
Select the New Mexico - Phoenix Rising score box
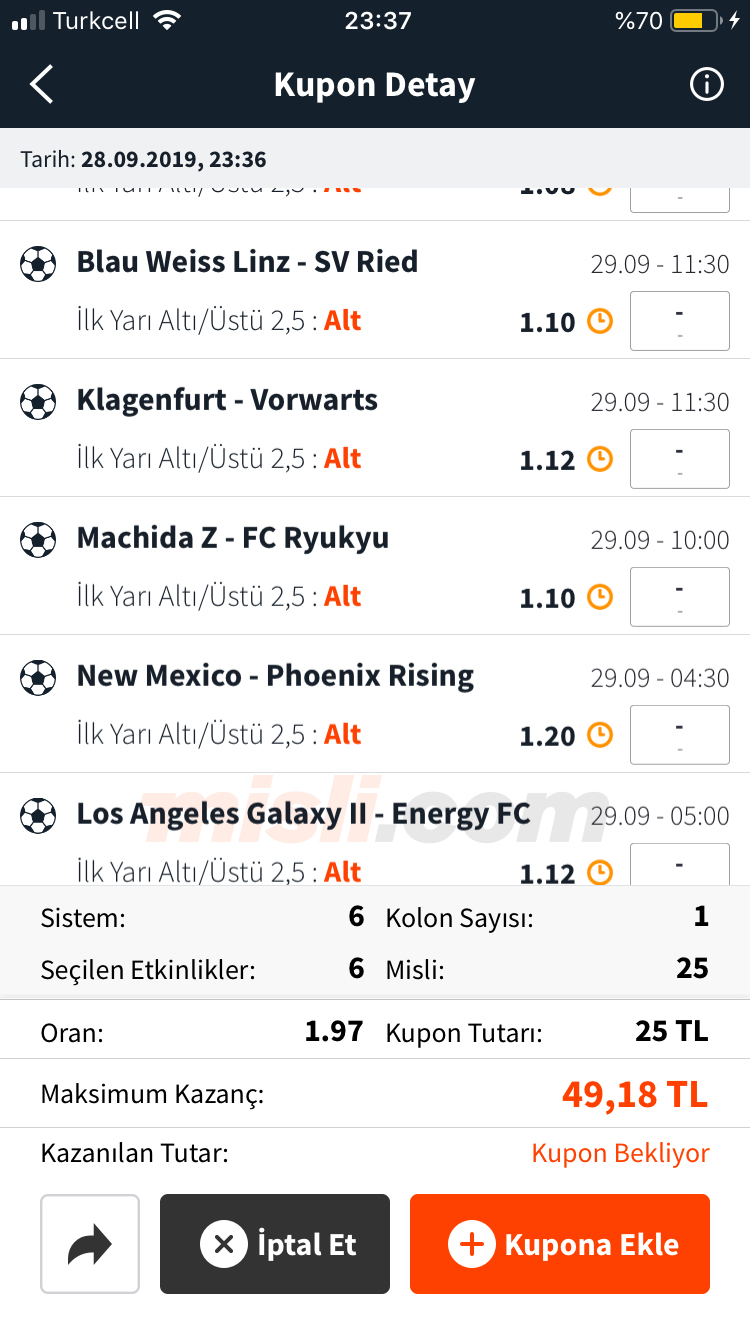coord(679,735)
